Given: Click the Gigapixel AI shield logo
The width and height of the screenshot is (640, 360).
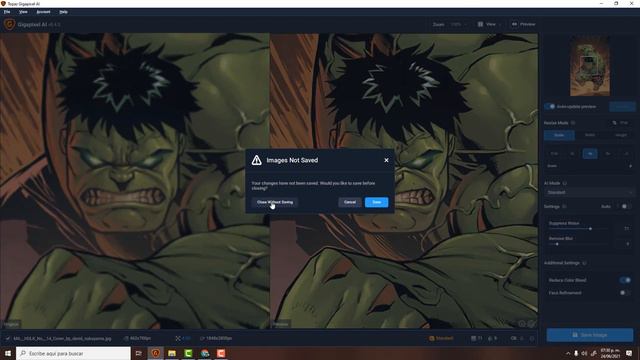Looking at the screenshot, I should 9,24.
